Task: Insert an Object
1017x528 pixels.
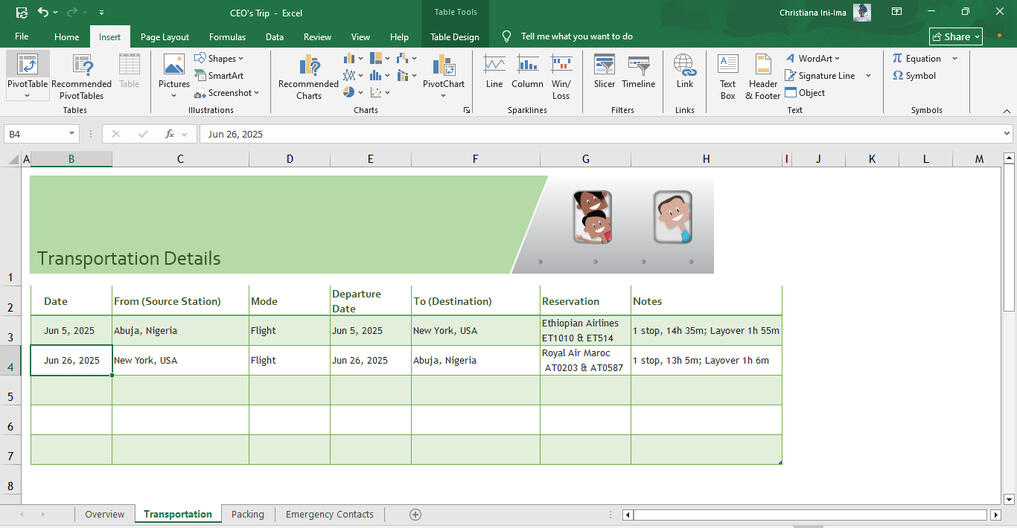Action: pyautogui.click(x=805, y=93)
